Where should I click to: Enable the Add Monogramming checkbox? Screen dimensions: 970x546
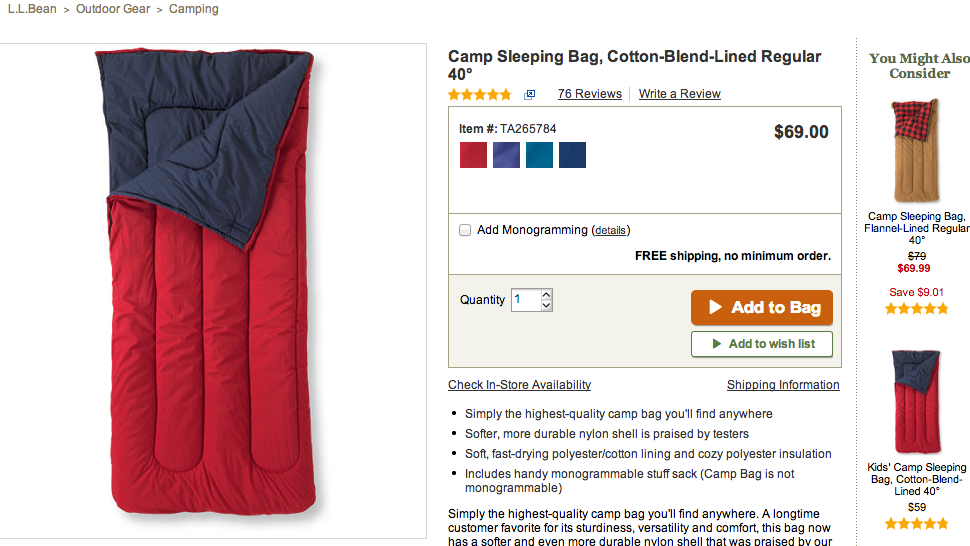tap(465, 230)
